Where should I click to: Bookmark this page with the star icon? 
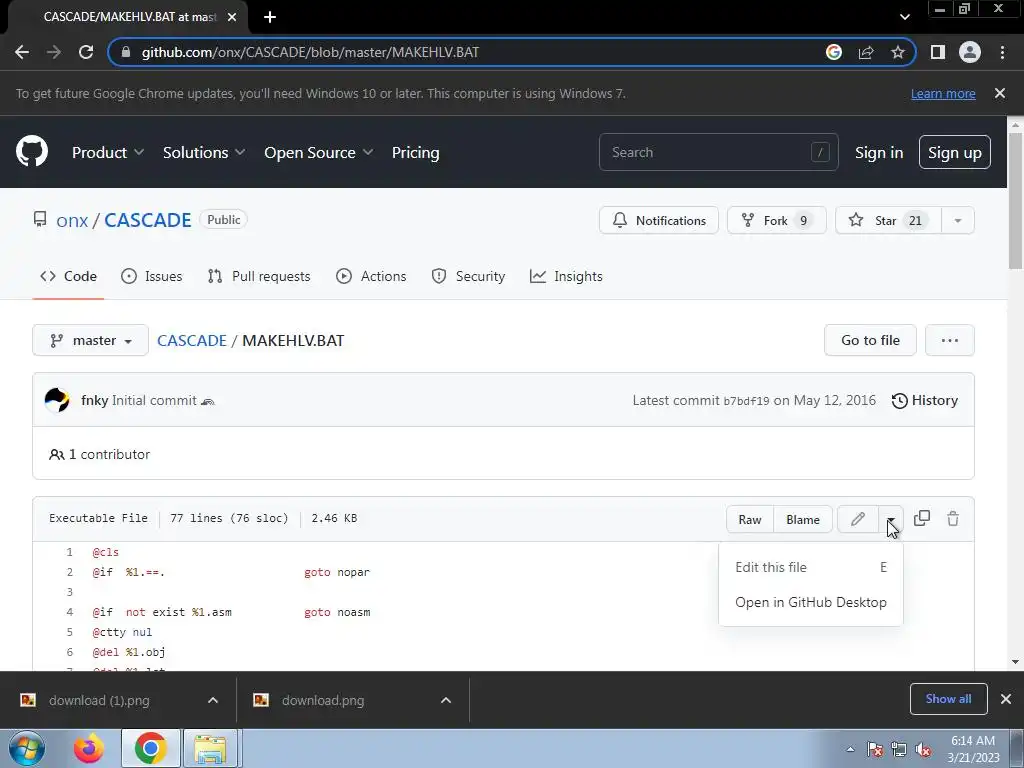pos(898,52)
